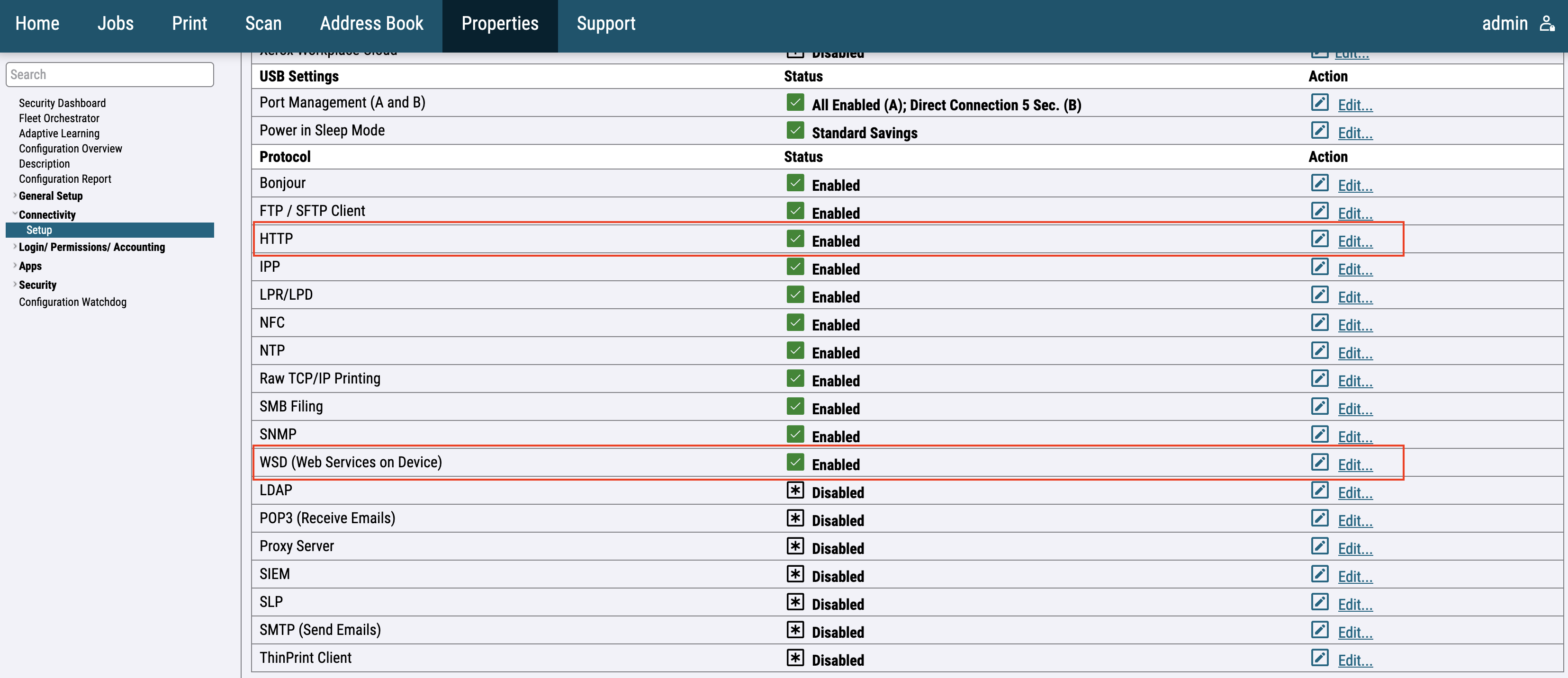This screenshot has width=1568, height=678.
Task: Click the pencil edit icon for HTTP row
Action: pos(1319,239)
